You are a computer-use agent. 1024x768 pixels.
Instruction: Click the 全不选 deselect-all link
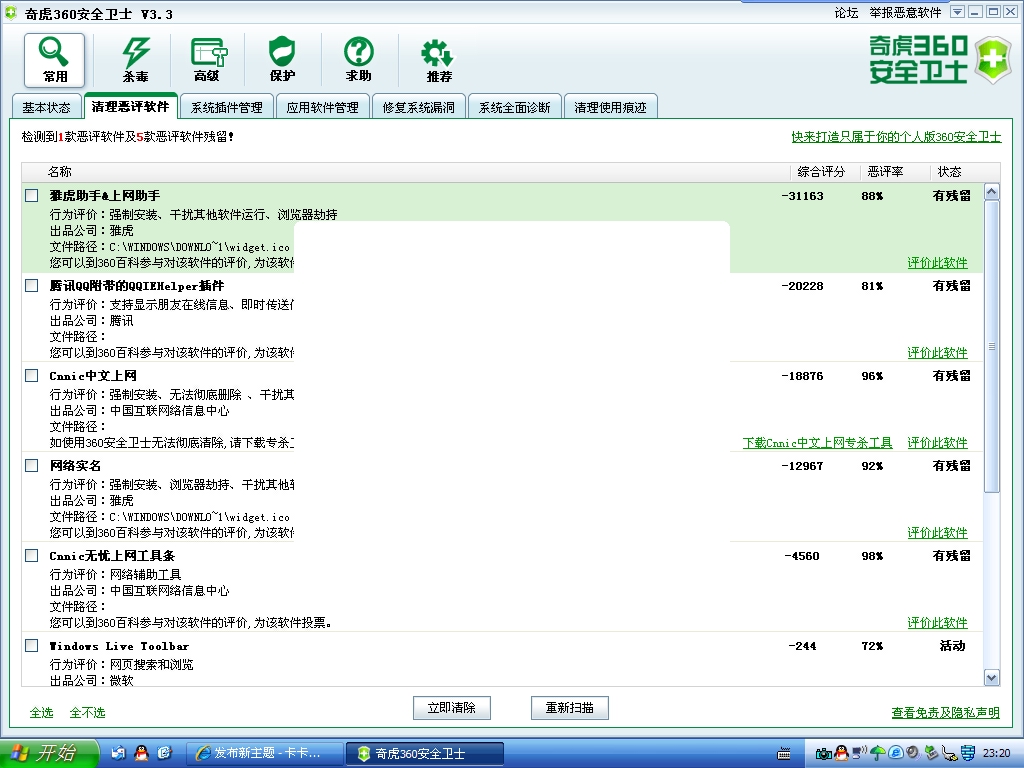[88, 712]
